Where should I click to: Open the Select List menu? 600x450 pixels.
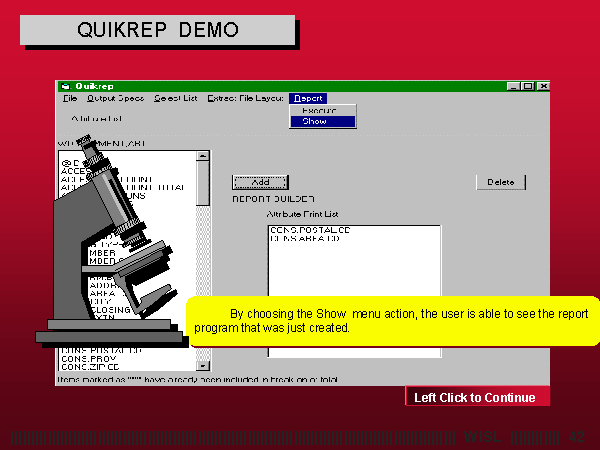175,98
